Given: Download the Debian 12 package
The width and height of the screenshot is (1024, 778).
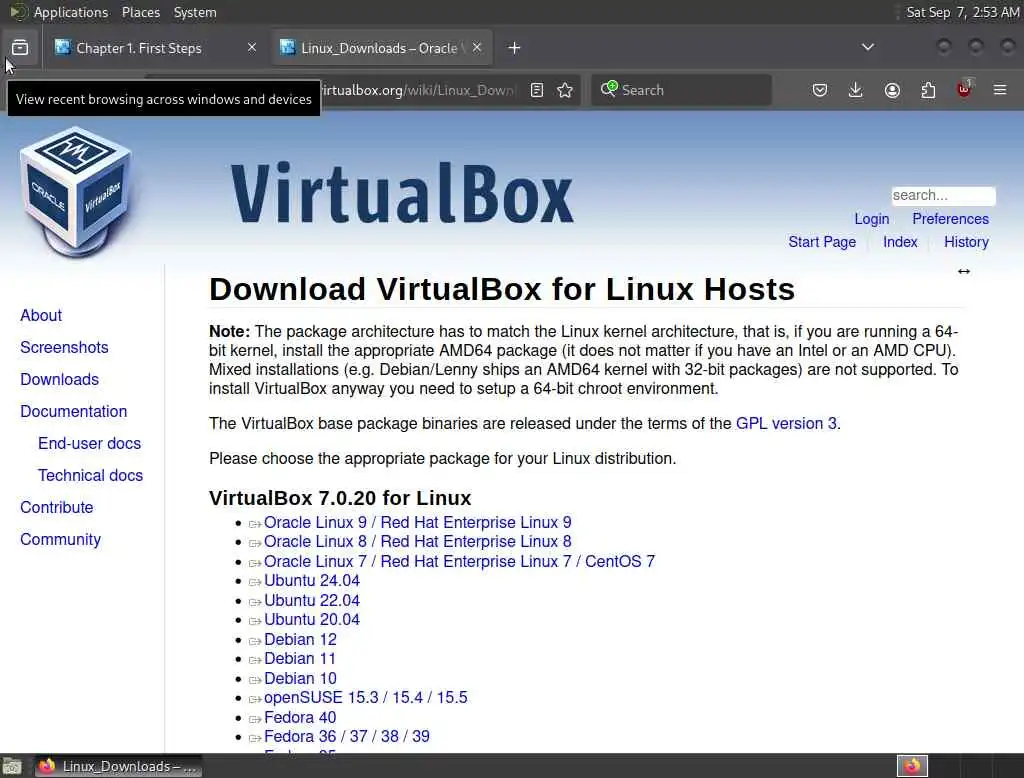Looking at the screenshot, I should pyautogui.click(x=300, y=639).
